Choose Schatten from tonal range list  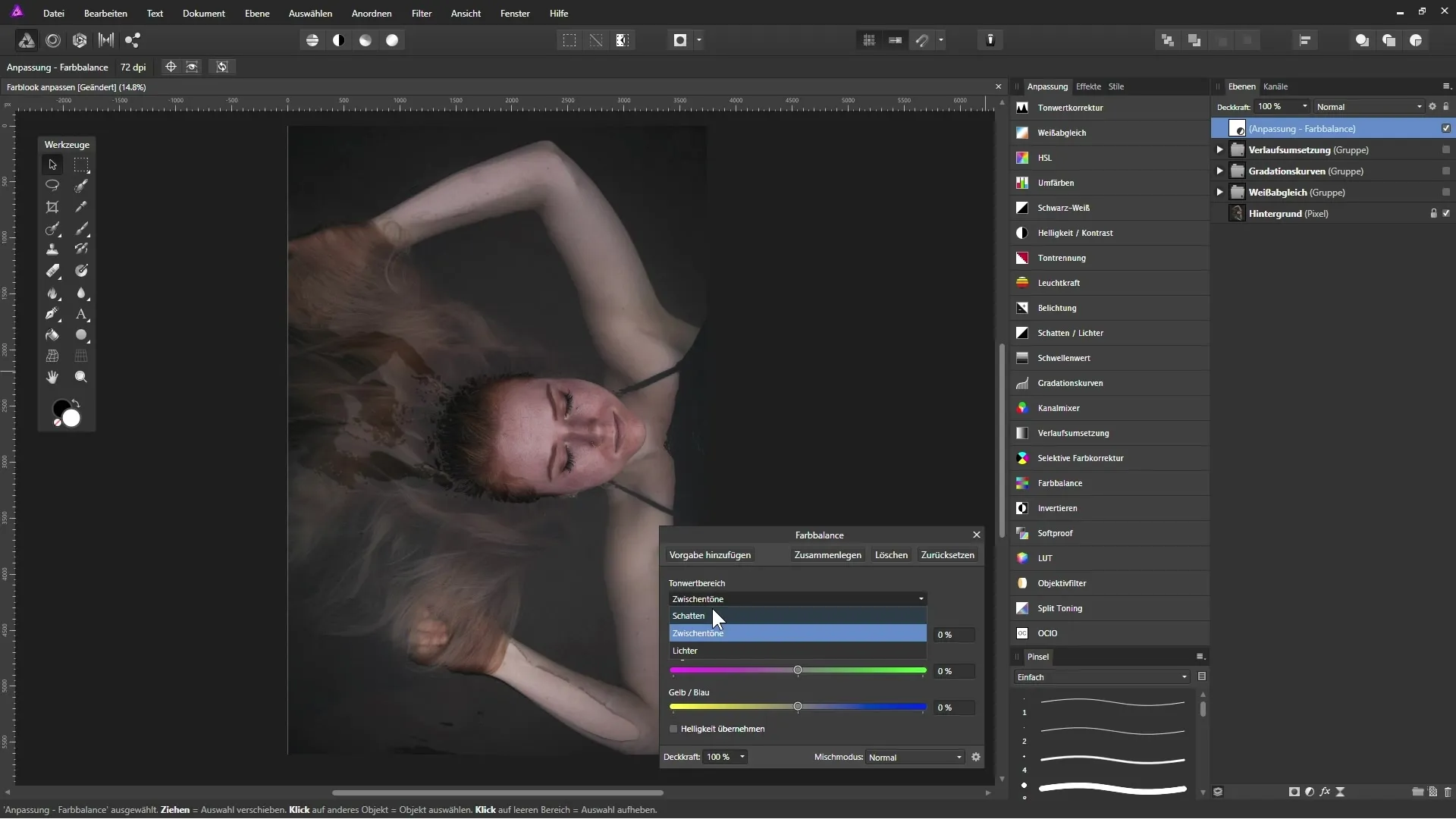click(x=798, y=616)
